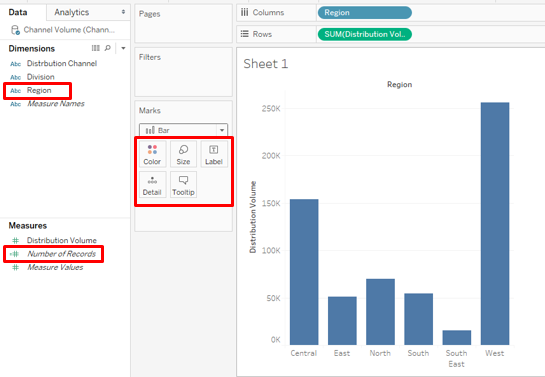Click the Label marks card button
The image size is (545, 377).
[x=213, y=154]
